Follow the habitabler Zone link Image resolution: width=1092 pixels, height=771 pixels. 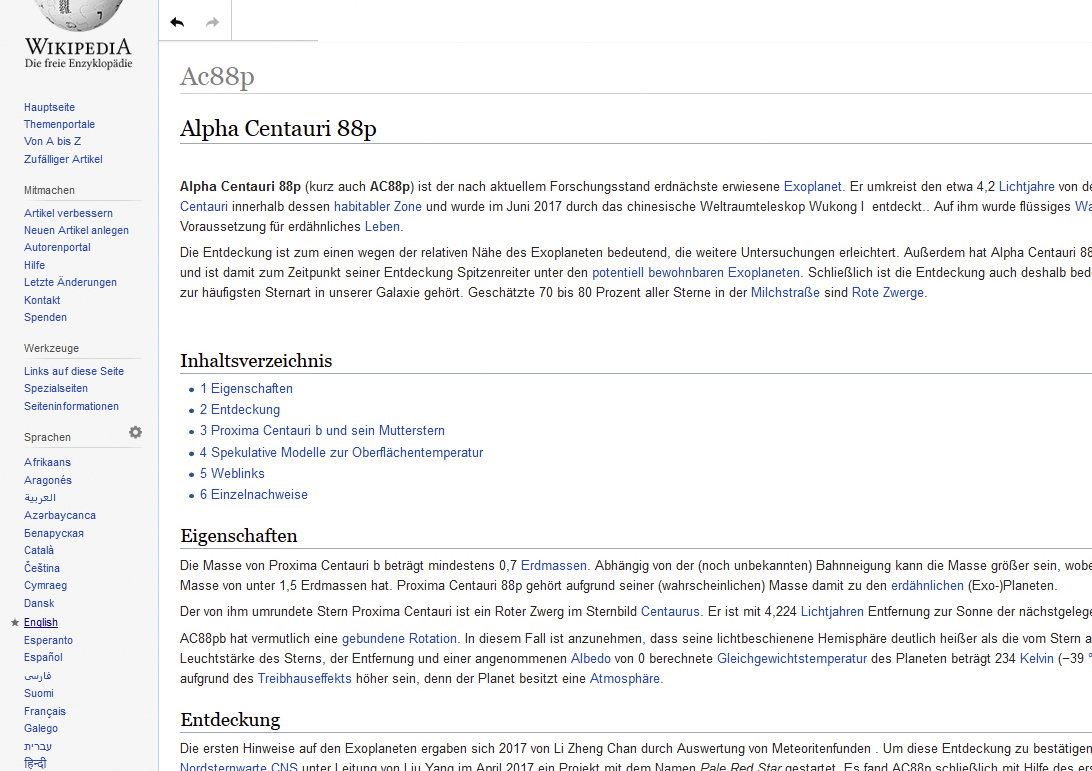(377, 207)
